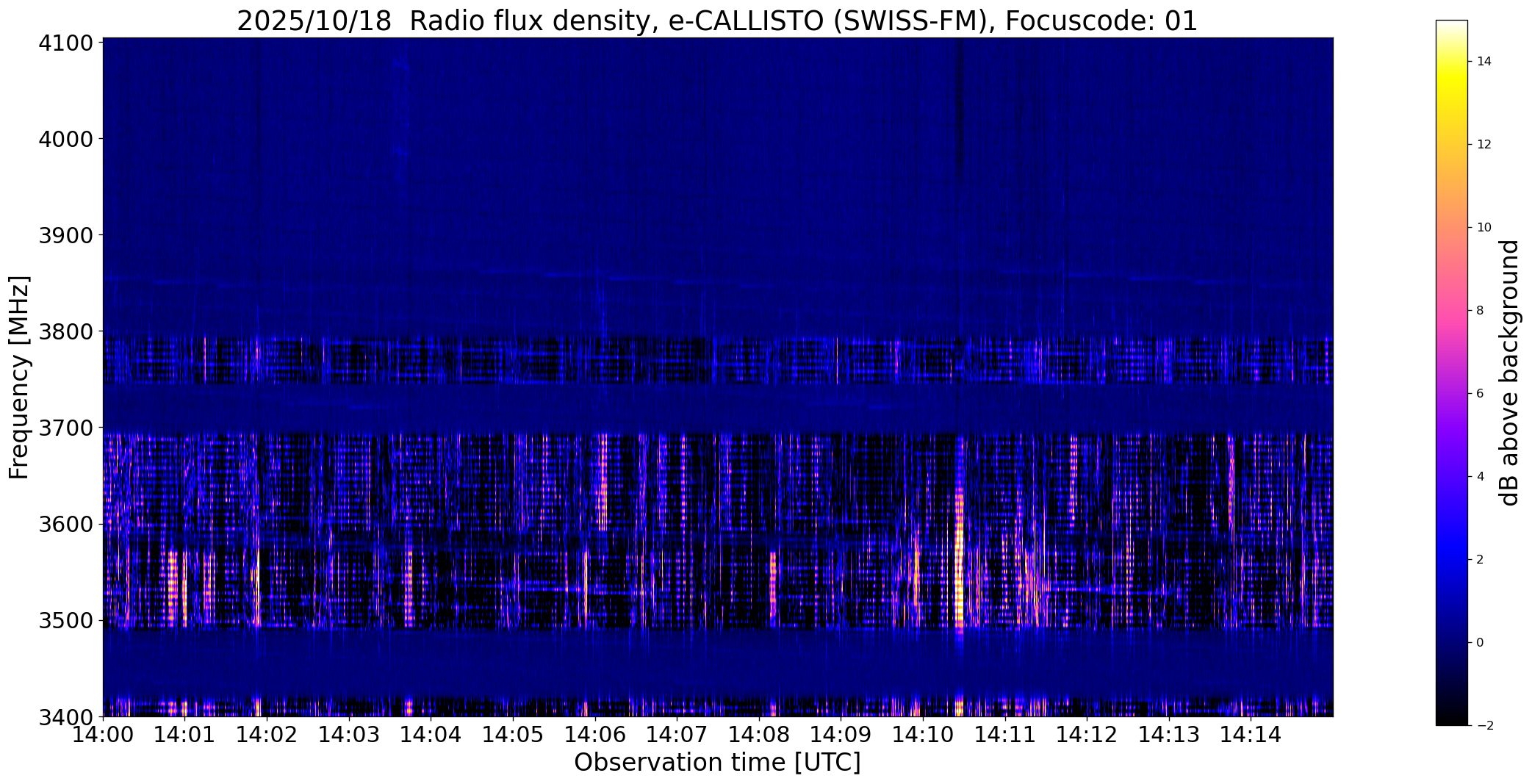Pick the colorbar tick value 6

pos(1480,394)
